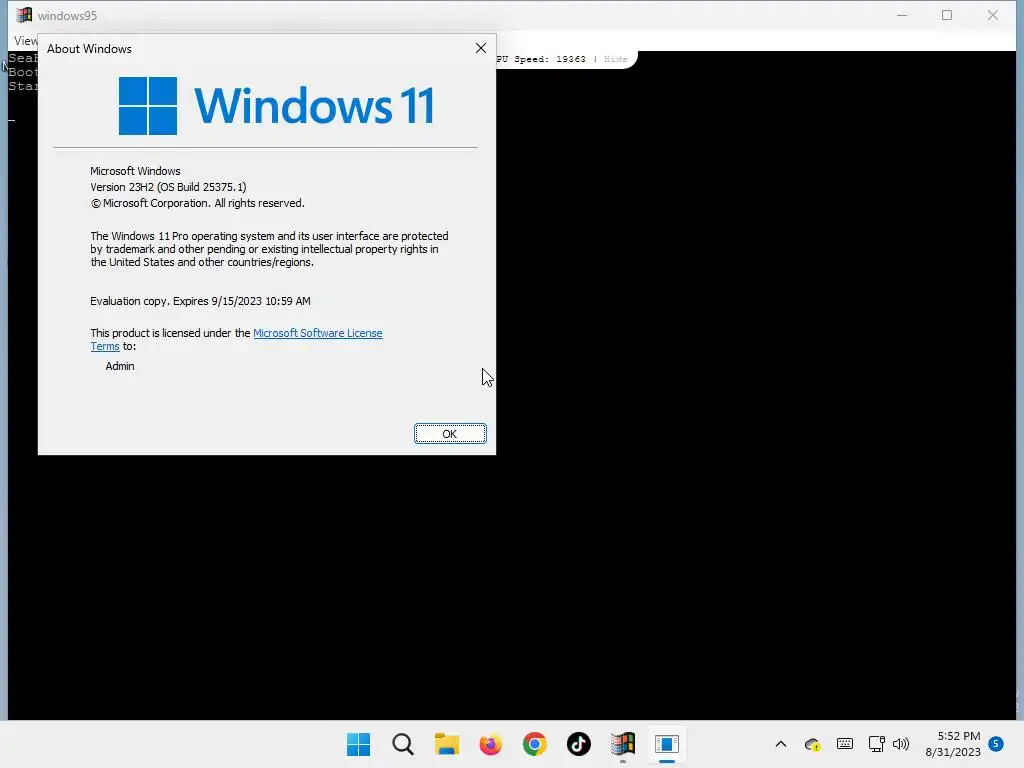Click the Microsoft Windows heading text
Image resolution: width=1024 pixels, height=768 pixels.
(x=135, y=171)
